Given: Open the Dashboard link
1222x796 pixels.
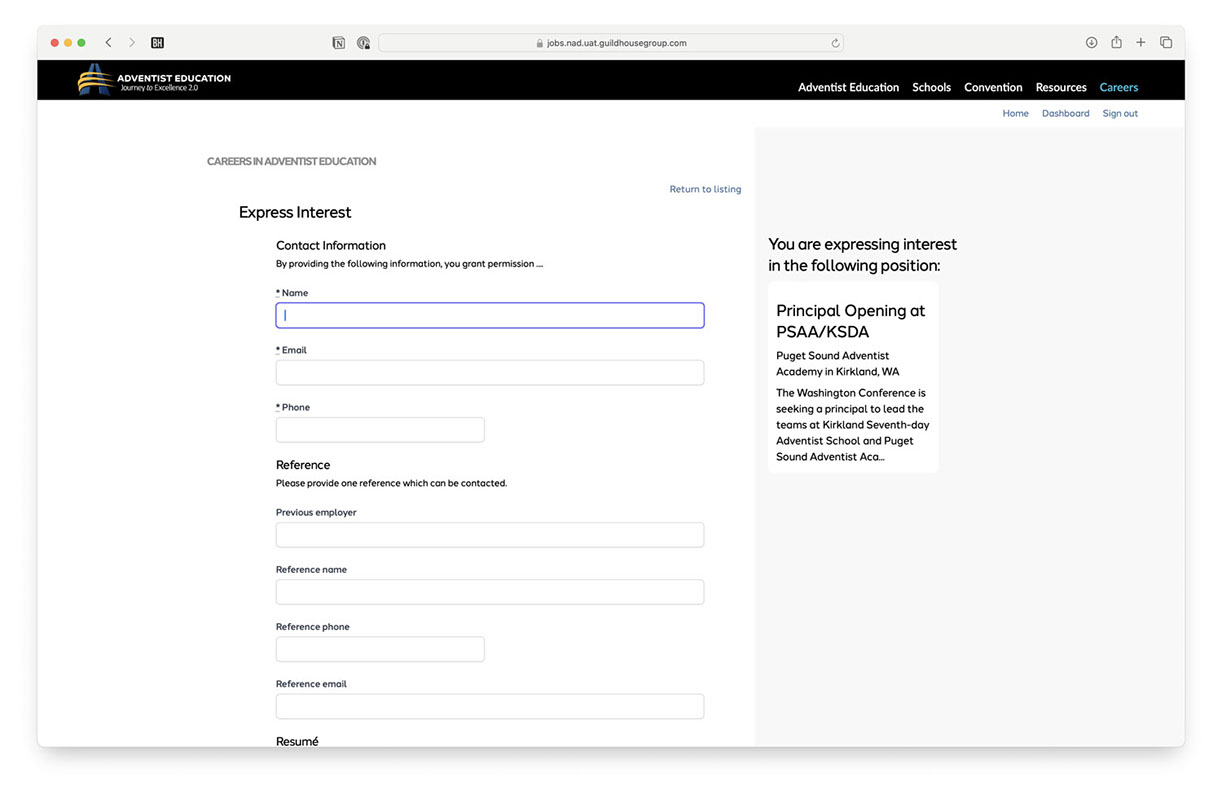Looking at the screenshot, I should 1065,114.
